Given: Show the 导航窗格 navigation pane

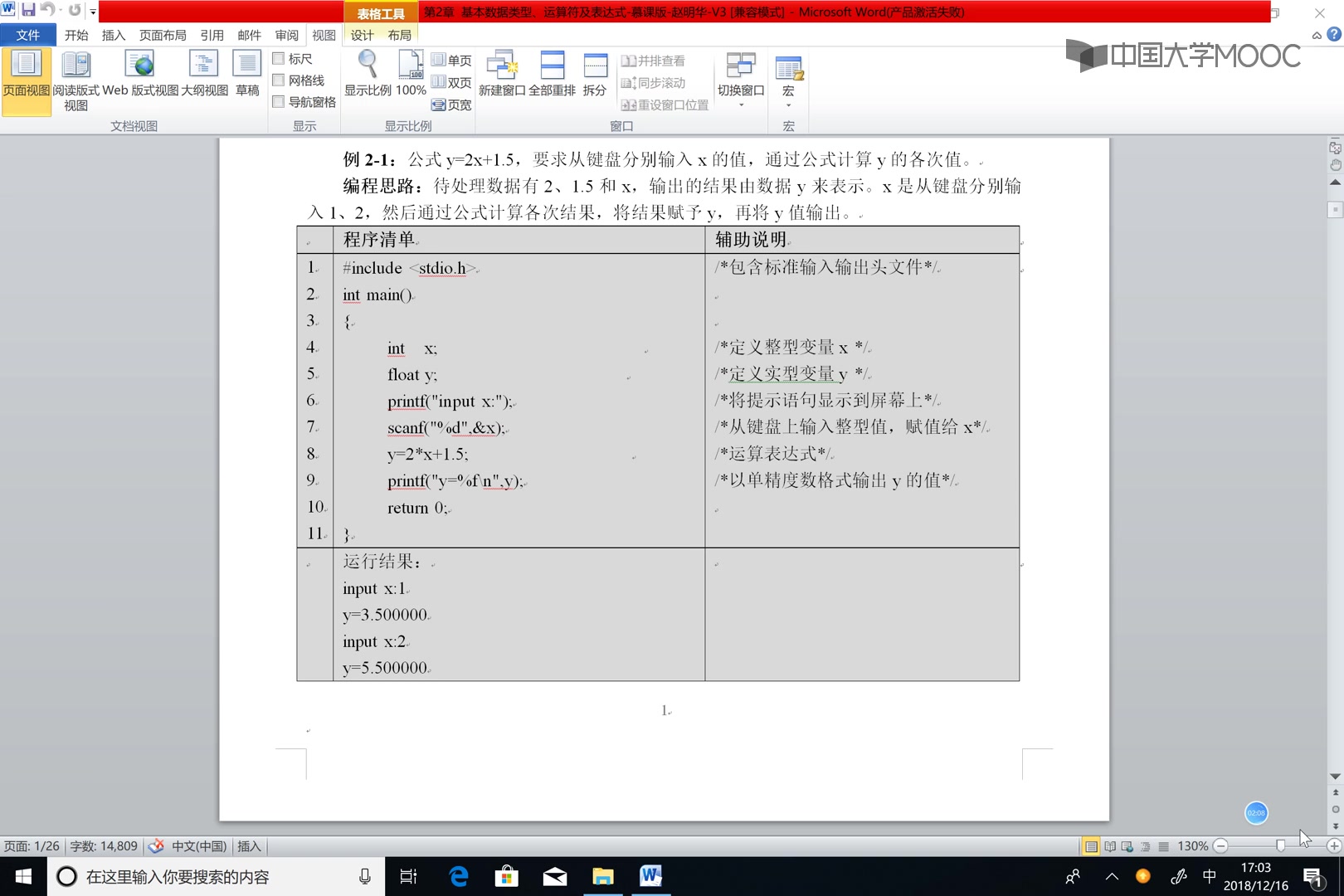Looking at the screenshot, I should point(279,101).
